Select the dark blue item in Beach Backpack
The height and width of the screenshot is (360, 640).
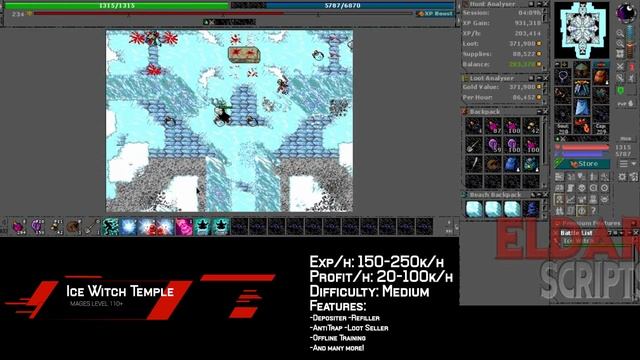[x=531, y=209]
